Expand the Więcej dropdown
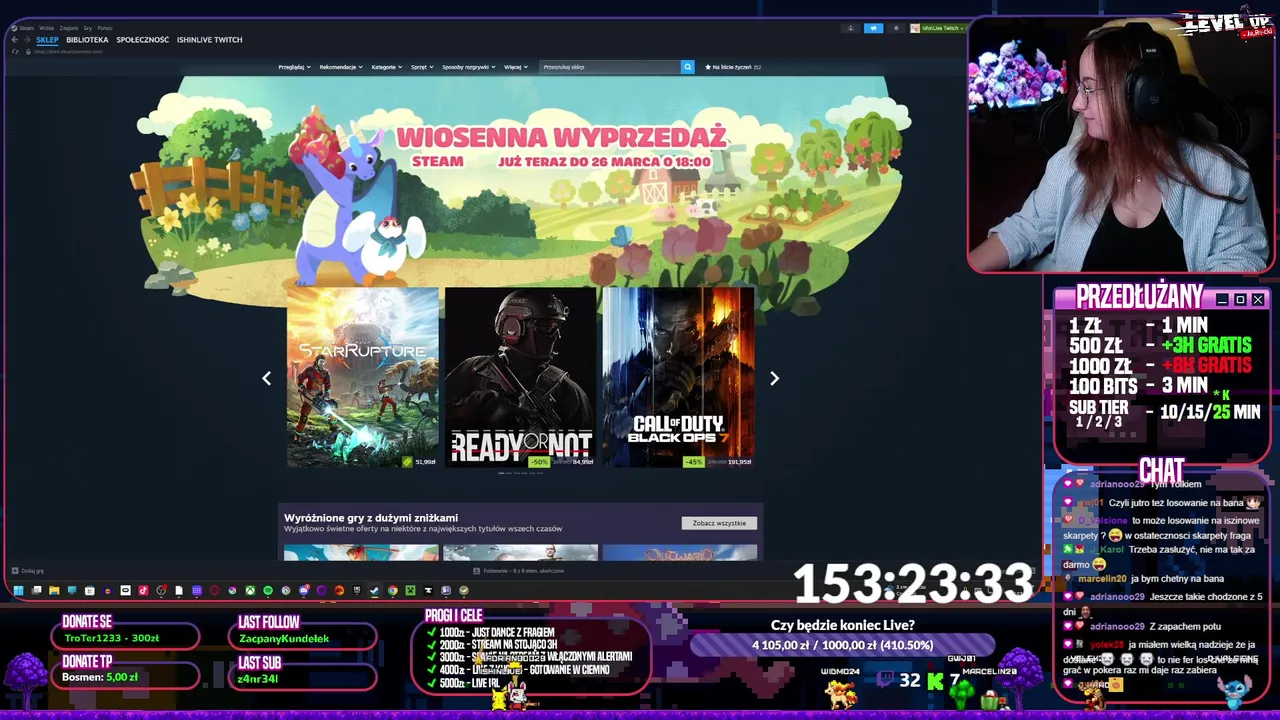The width and height of the screenshot is (1280, 720). 516,67
